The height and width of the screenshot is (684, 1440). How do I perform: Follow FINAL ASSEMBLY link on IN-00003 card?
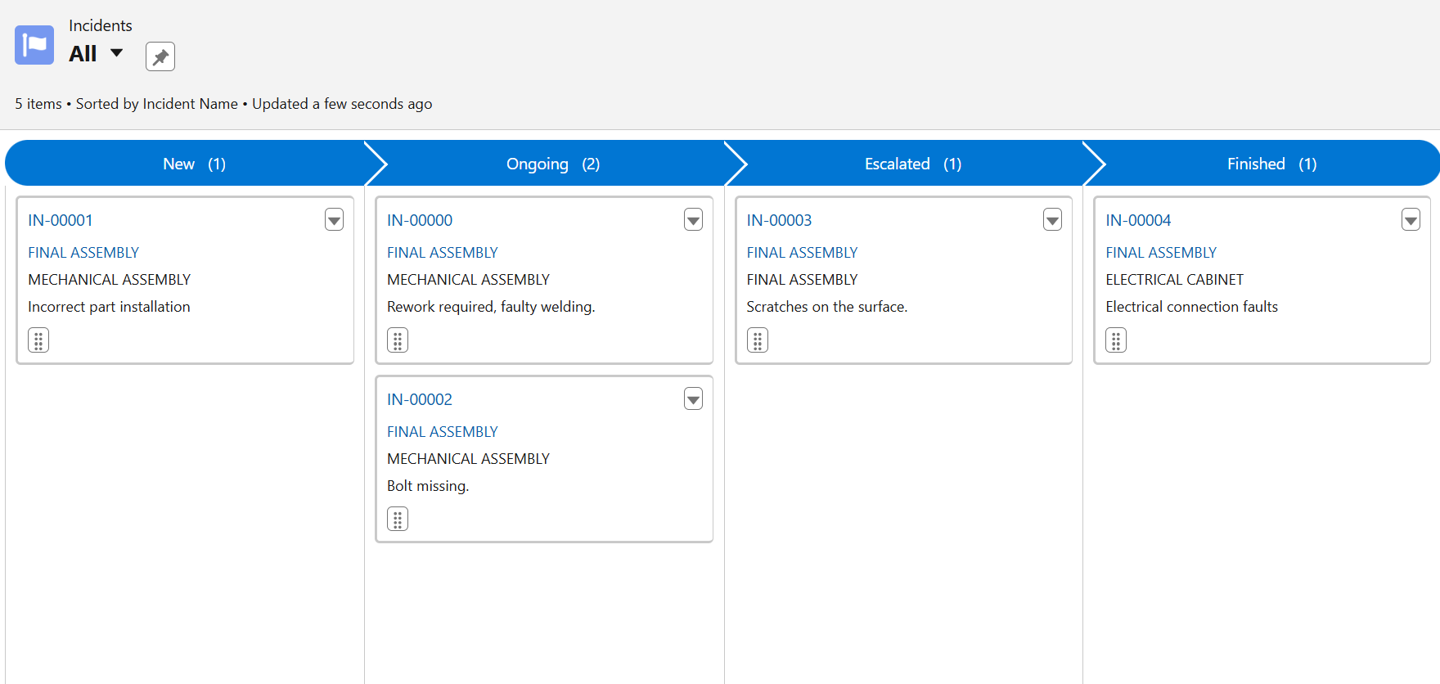coord(802,253)
